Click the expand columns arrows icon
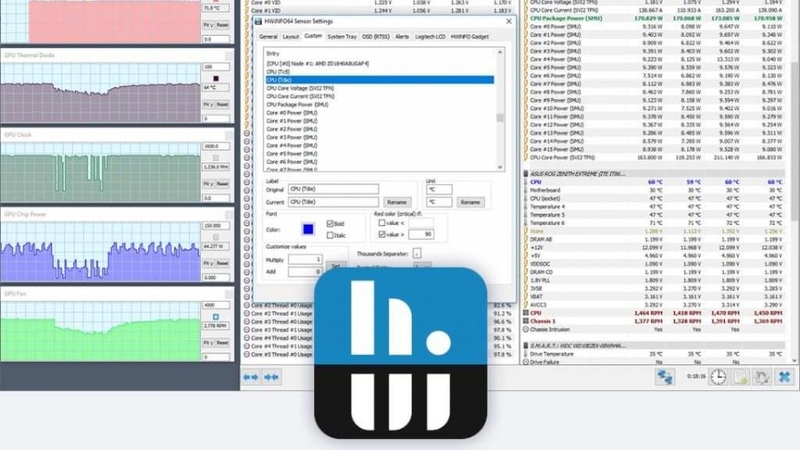 (251, 377)
